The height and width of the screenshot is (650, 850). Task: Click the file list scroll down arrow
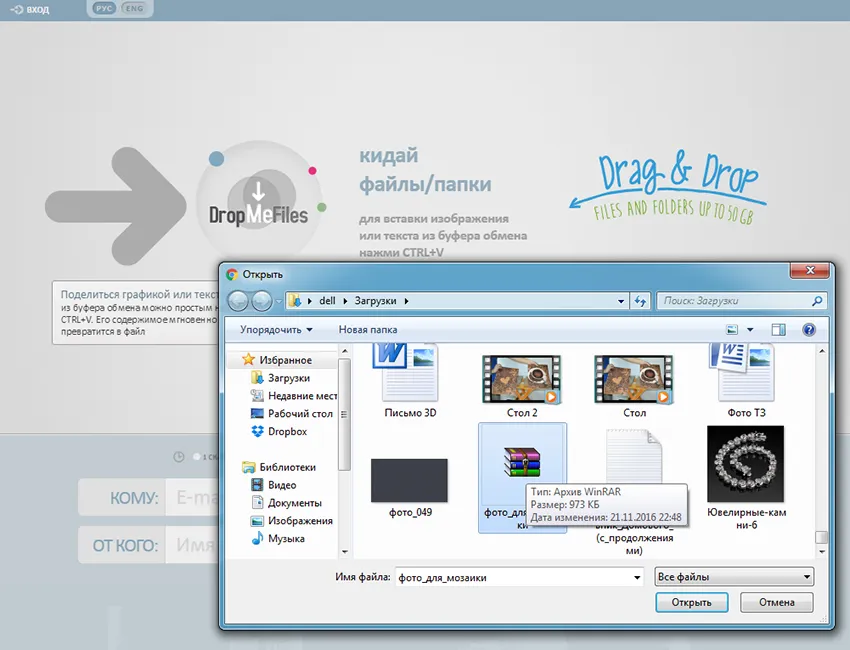[822, 552]
